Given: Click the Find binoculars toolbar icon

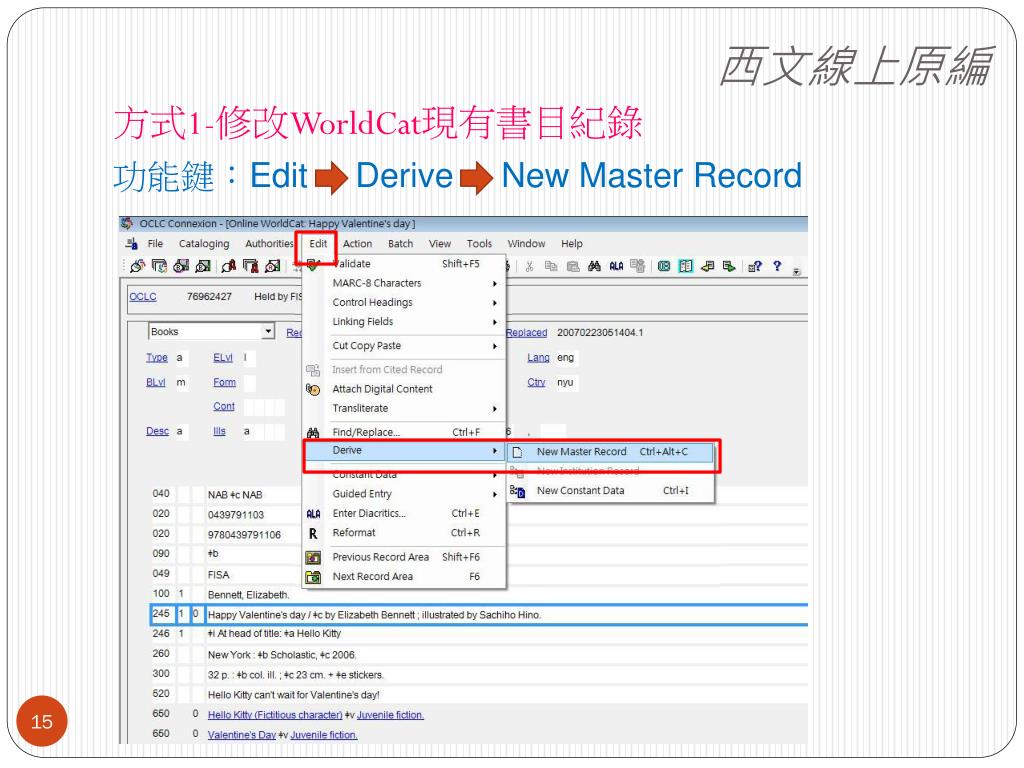Looking at the screenshot, I should (594, 266).
